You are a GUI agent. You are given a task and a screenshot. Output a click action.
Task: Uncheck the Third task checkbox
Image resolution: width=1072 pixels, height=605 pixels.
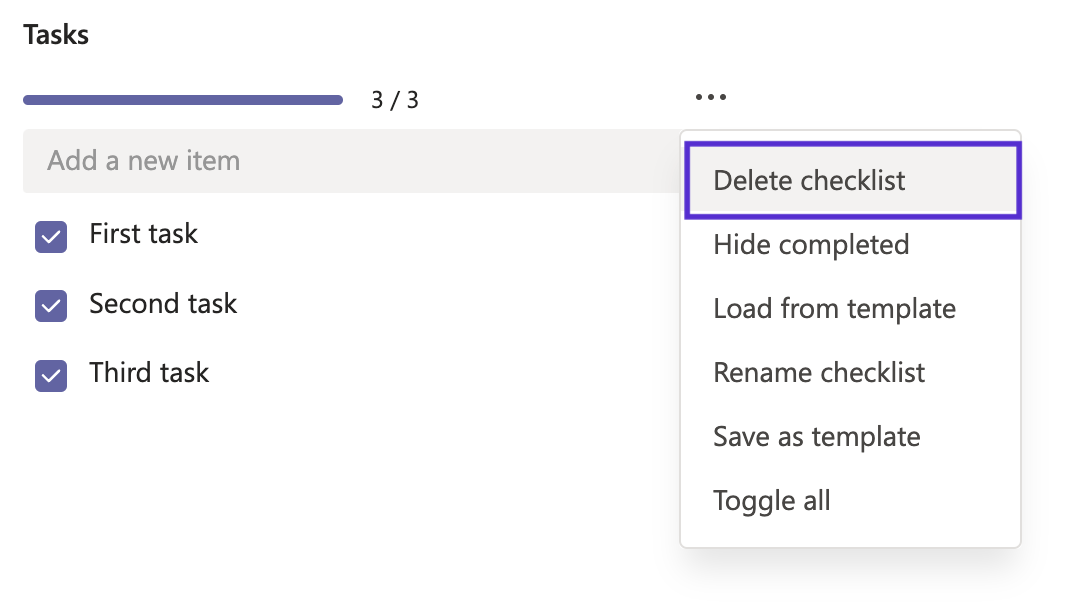point(50,375)
